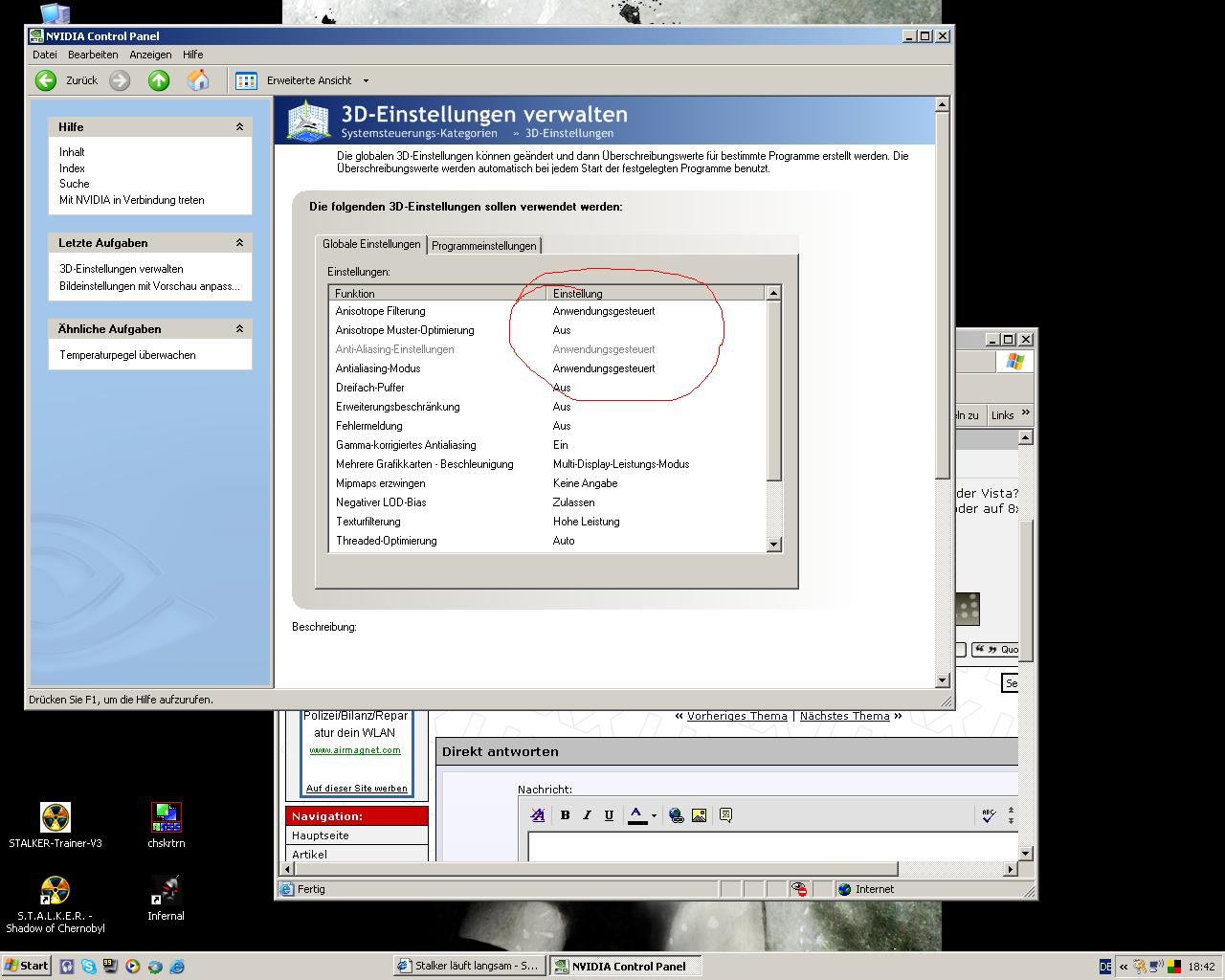
Task: Open the Index help link
Action: 72,168
